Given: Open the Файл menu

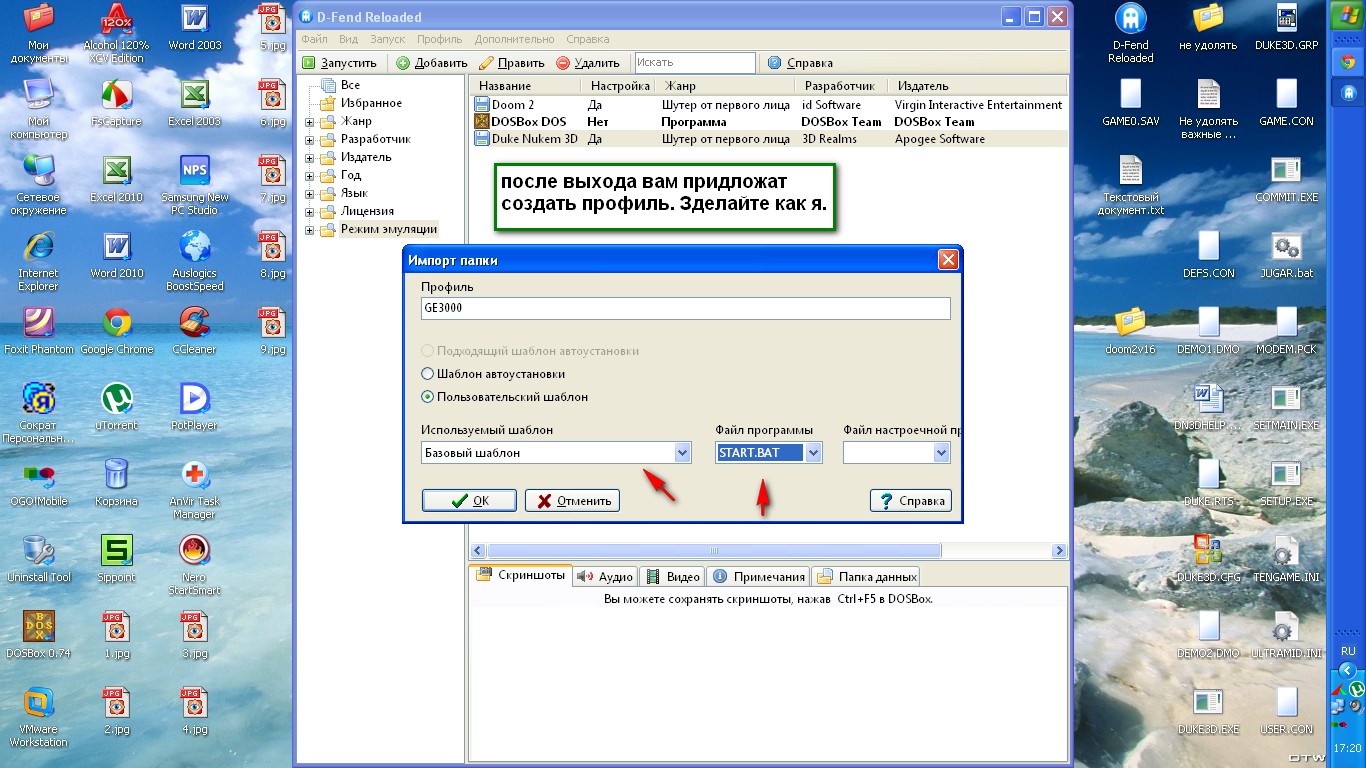Looking at the screenshot, I should tap(314, 39).
